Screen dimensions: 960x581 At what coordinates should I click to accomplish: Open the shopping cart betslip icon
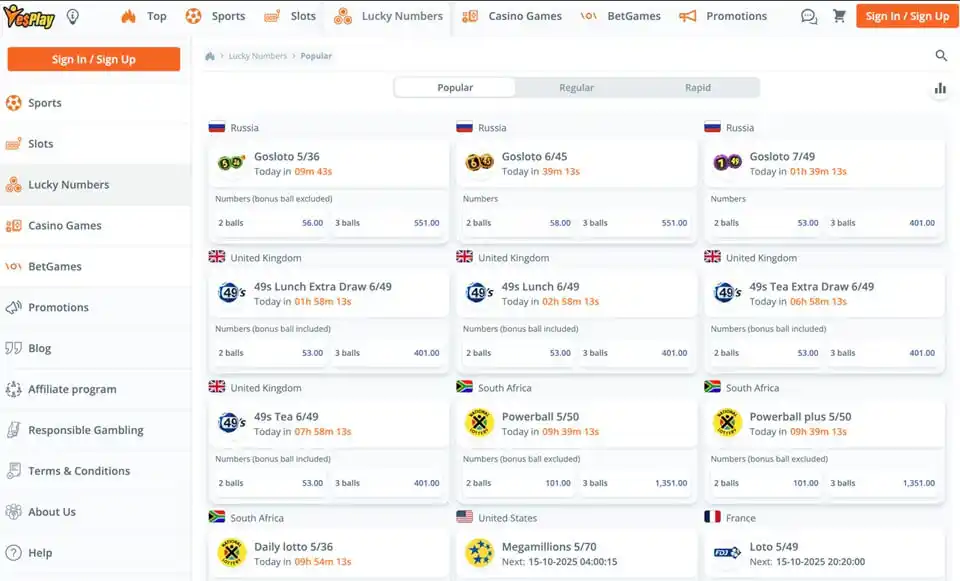tap(839, 16)
